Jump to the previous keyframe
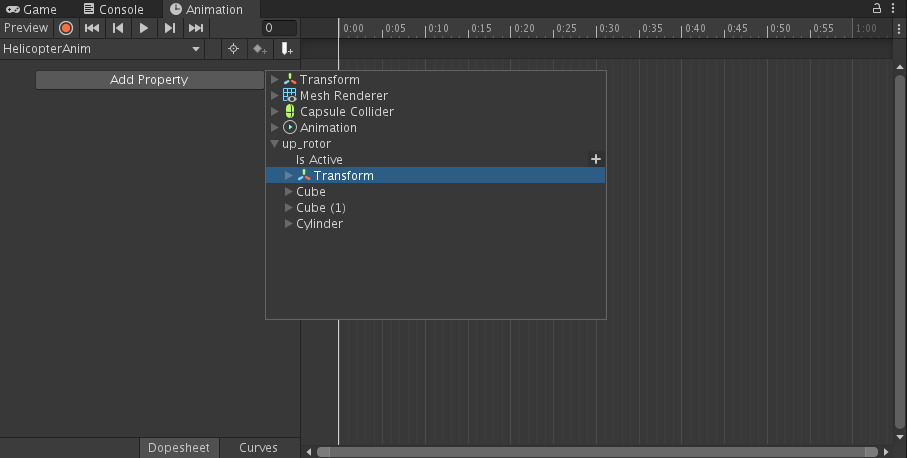The image size is (907, 458). tap(118, 28)
